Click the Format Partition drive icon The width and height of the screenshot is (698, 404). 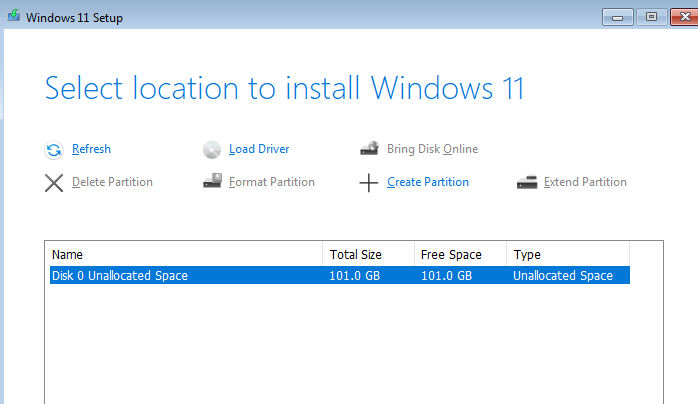point(212,181)
